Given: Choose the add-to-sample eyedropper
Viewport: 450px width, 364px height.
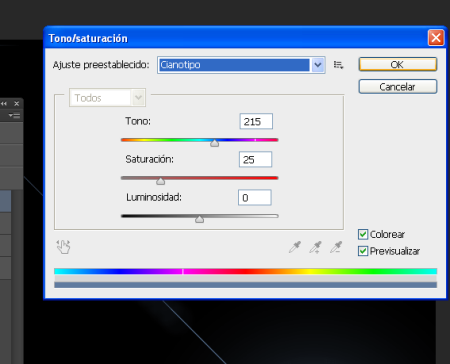Looking at the screenshot, I should [x=315, y=247].
